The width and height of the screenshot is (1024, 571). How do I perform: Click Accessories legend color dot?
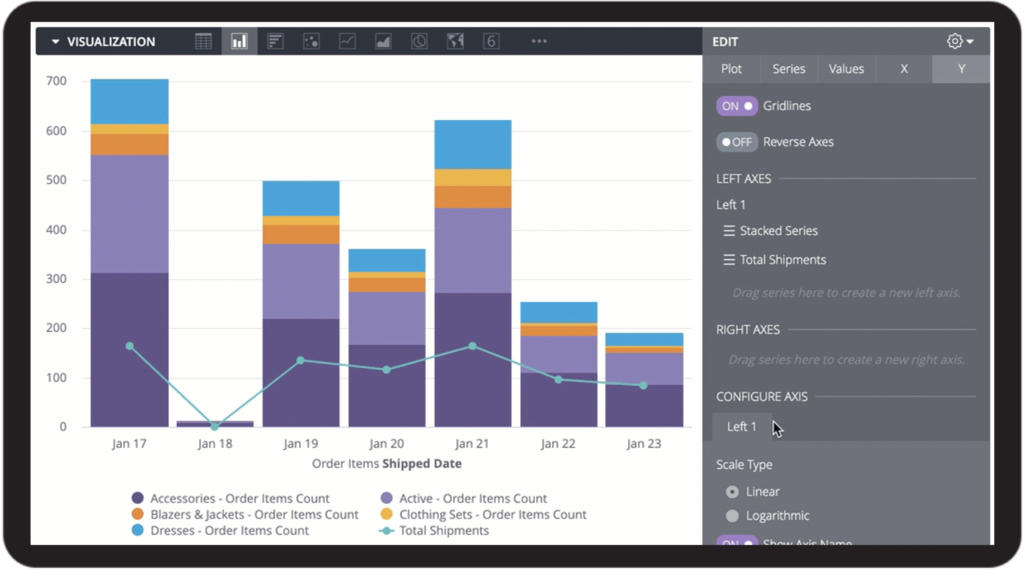click(x=137, y=498)
